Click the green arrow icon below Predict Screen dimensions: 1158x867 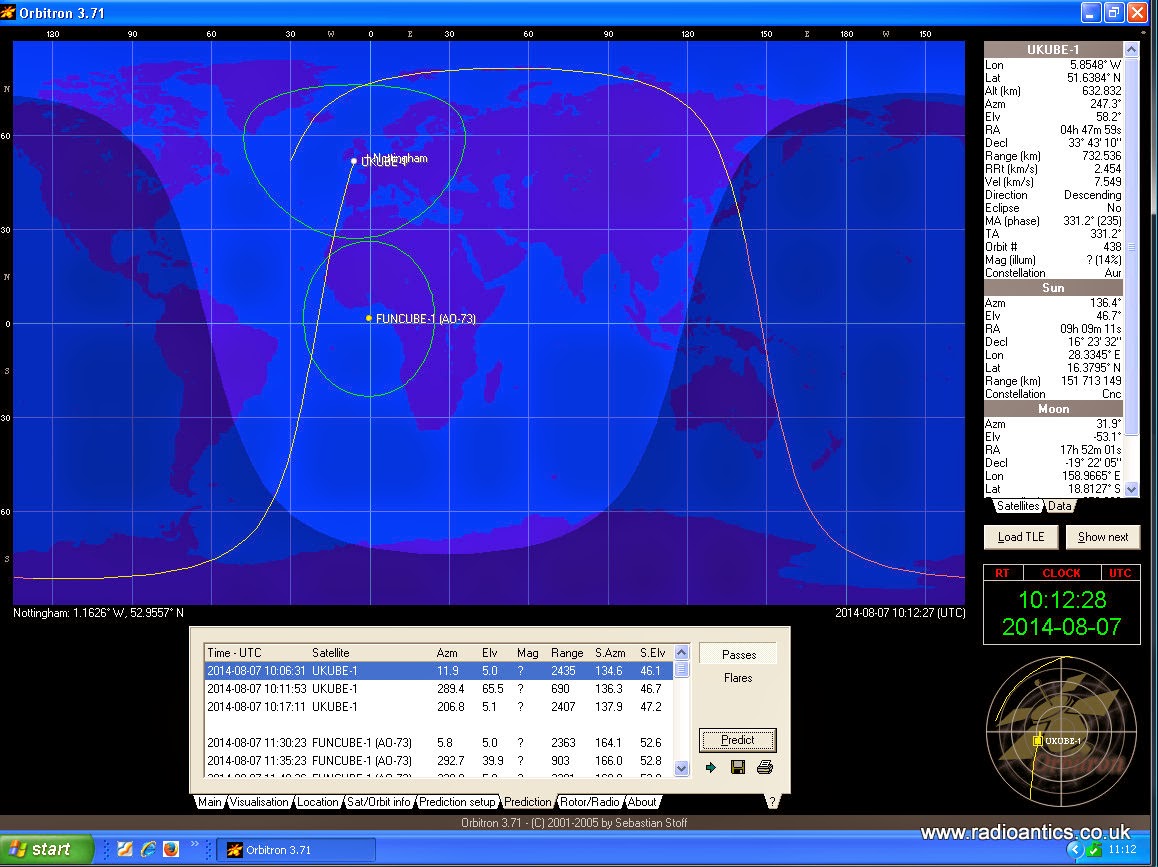coord(711,768)
